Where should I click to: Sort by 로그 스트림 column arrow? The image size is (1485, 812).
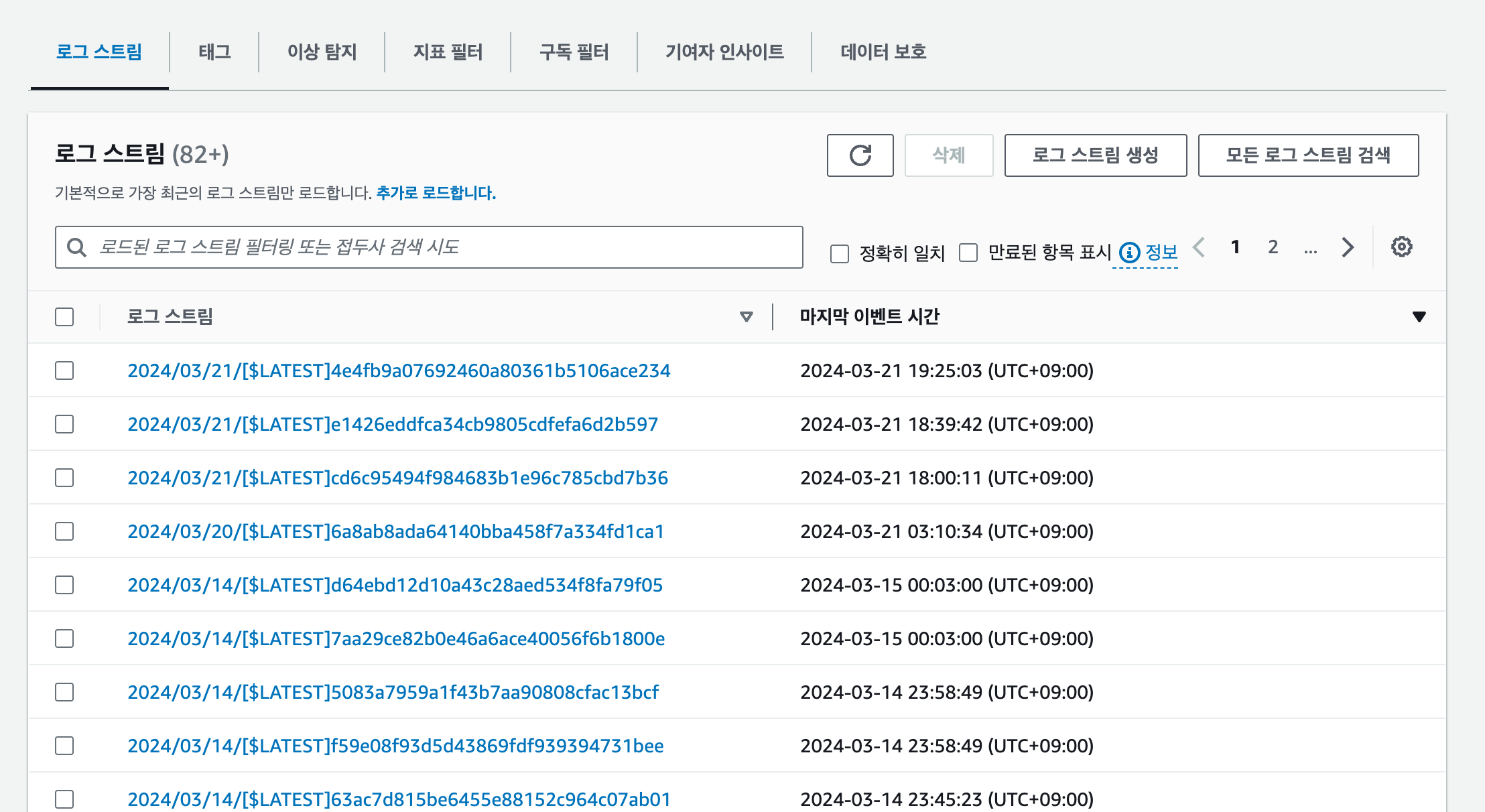pos(746,317)
